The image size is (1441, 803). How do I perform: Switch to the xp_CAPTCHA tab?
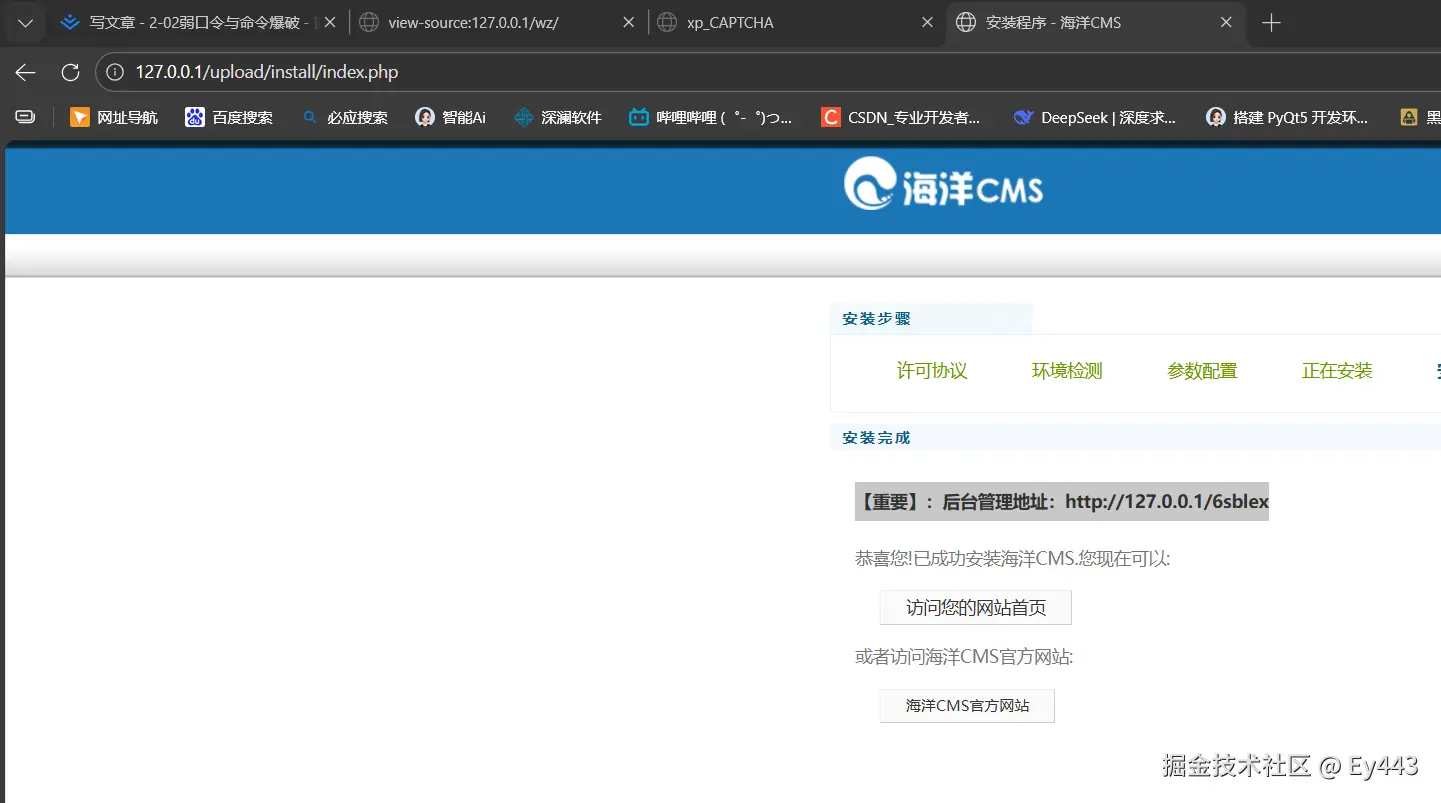795,23
